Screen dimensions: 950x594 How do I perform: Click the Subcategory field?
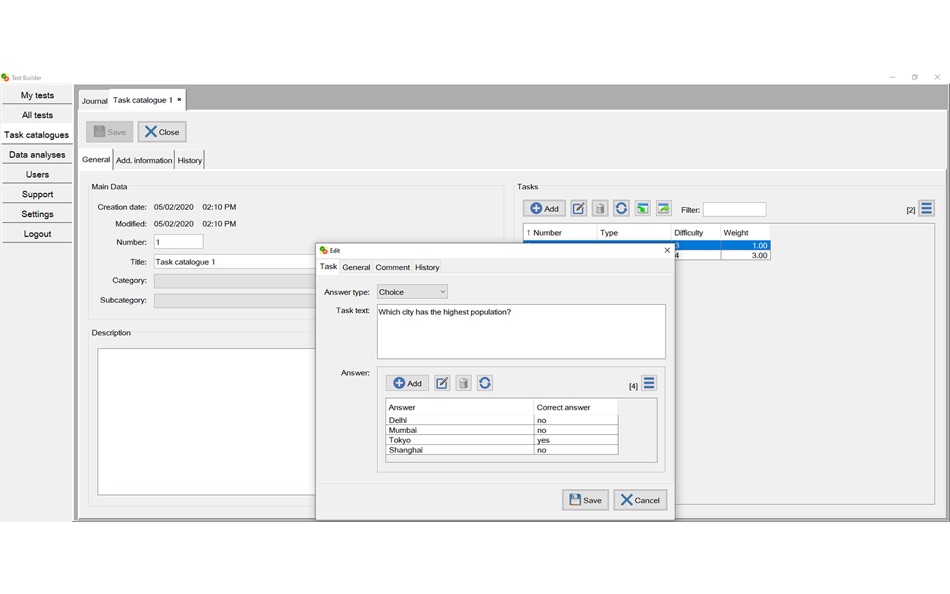click(235, 301)
